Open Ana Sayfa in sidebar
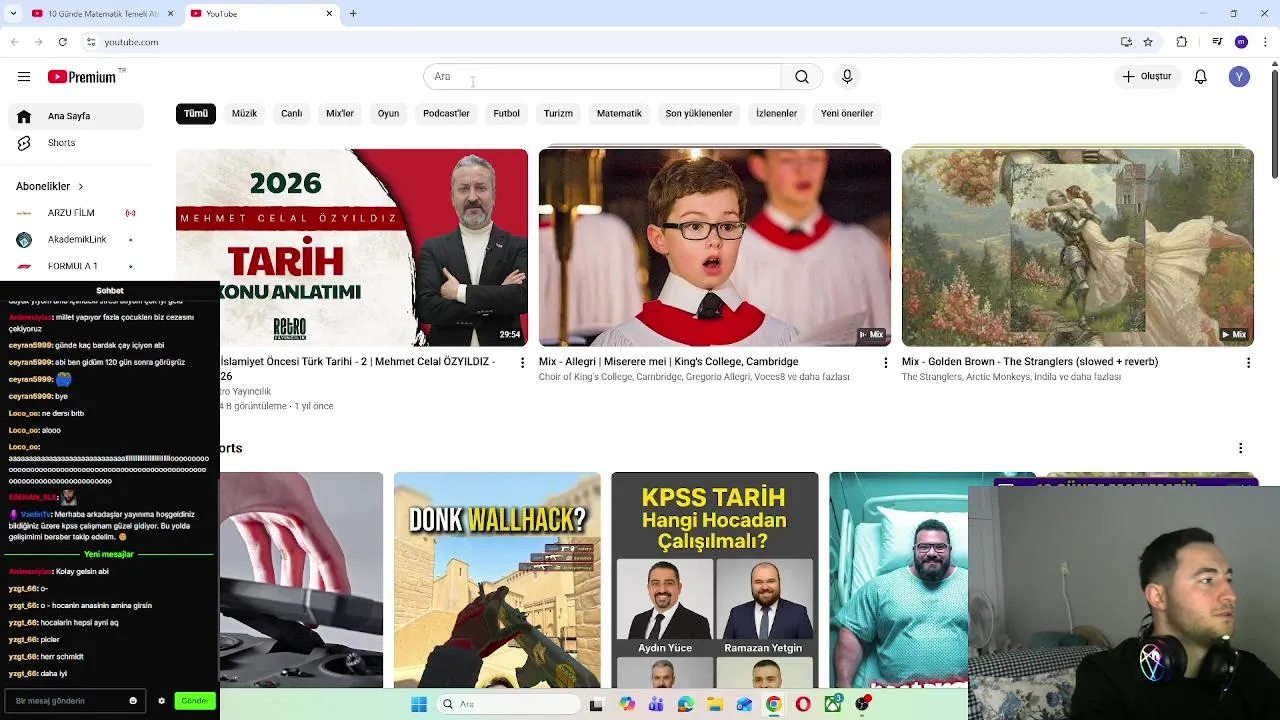 (x=76, y=116)
